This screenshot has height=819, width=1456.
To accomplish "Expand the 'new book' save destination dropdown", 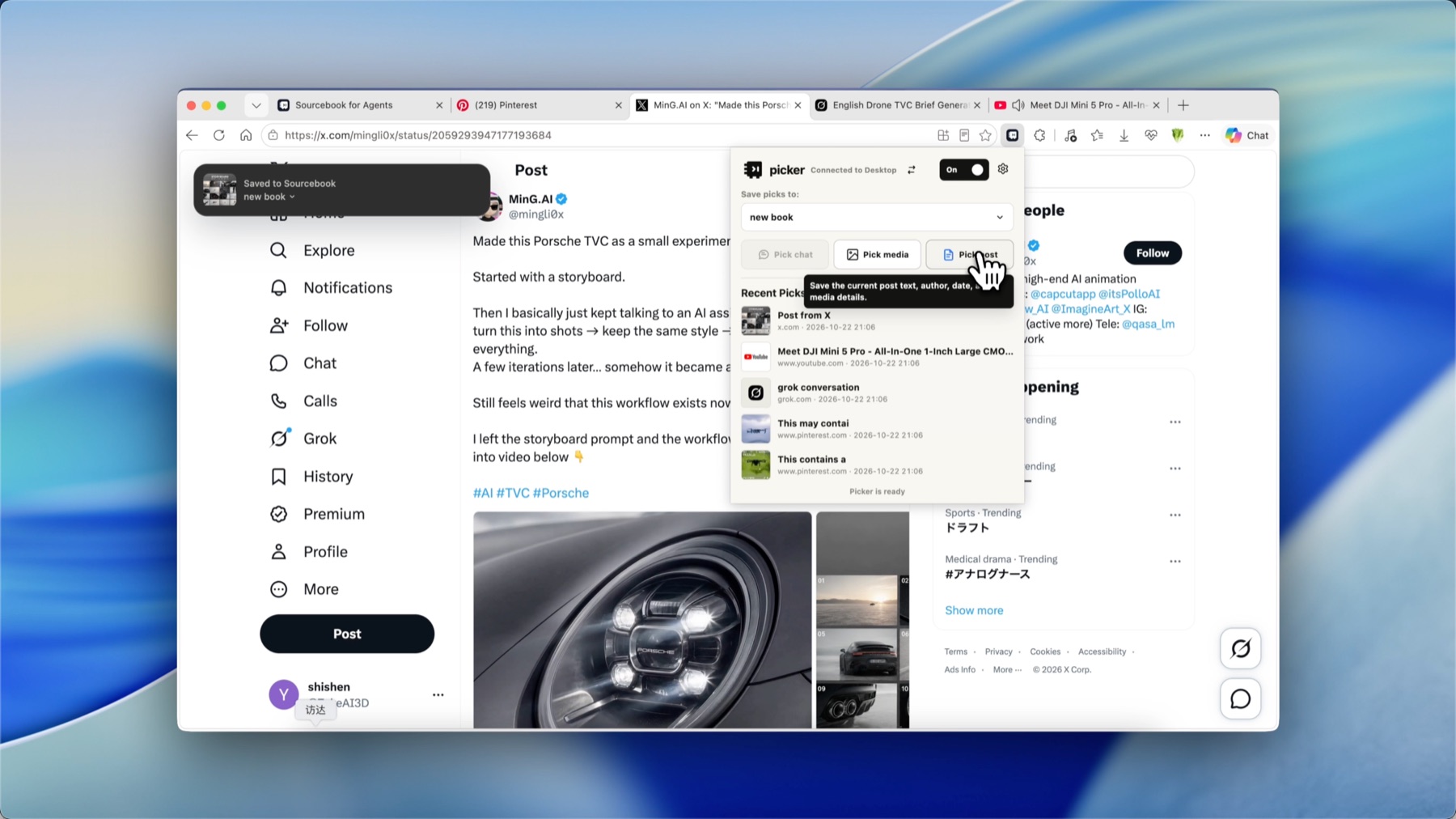I will coord(877,217).
